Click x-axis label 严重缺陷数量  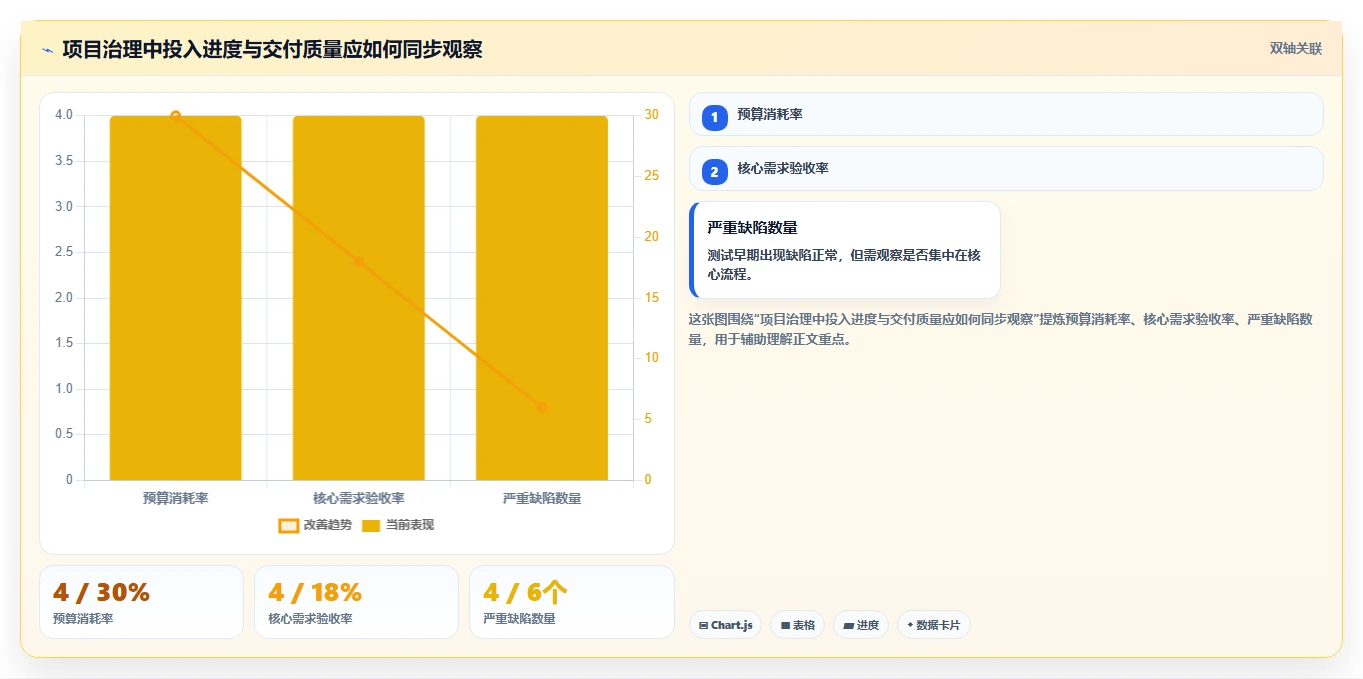(542, 498)
